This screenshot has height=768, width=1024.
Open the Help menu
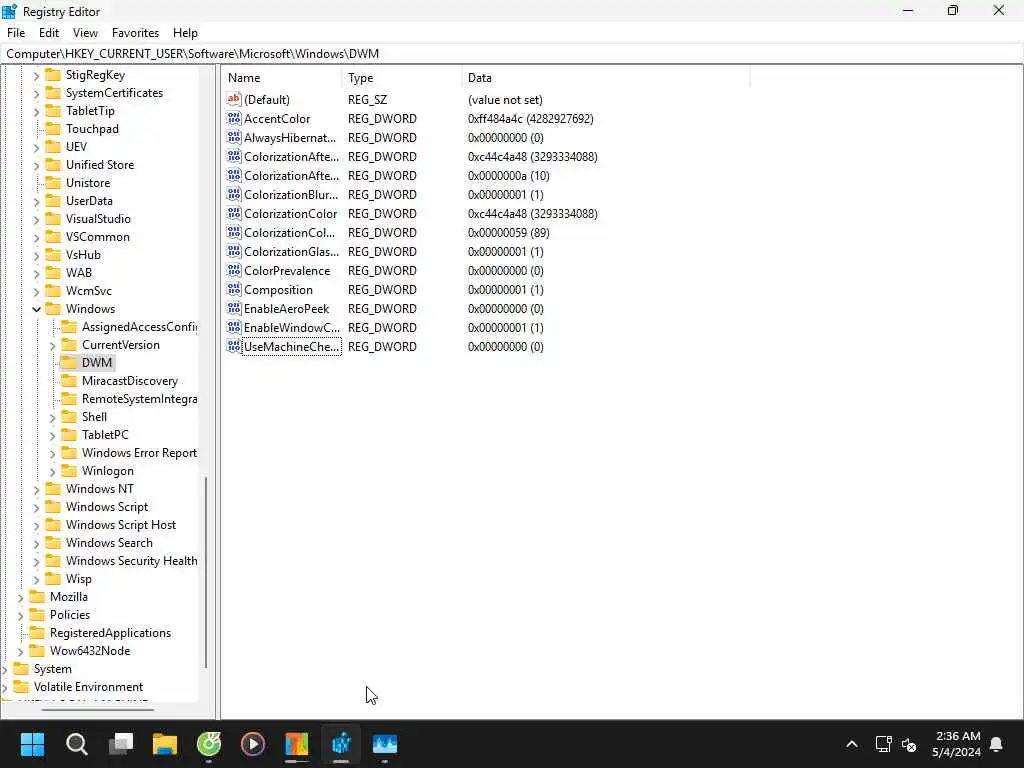point(185,33)
